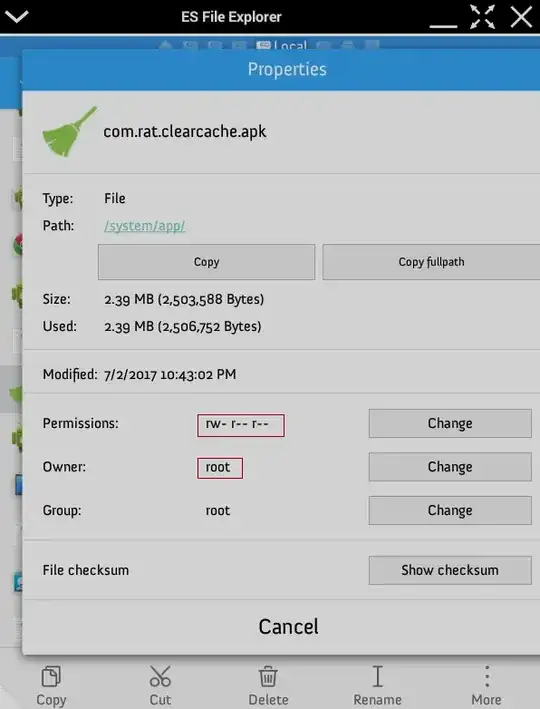Choose the Rename cursor icon
Image resolution: width=540 pixels, height=709 pixels.
pos(378,676)
